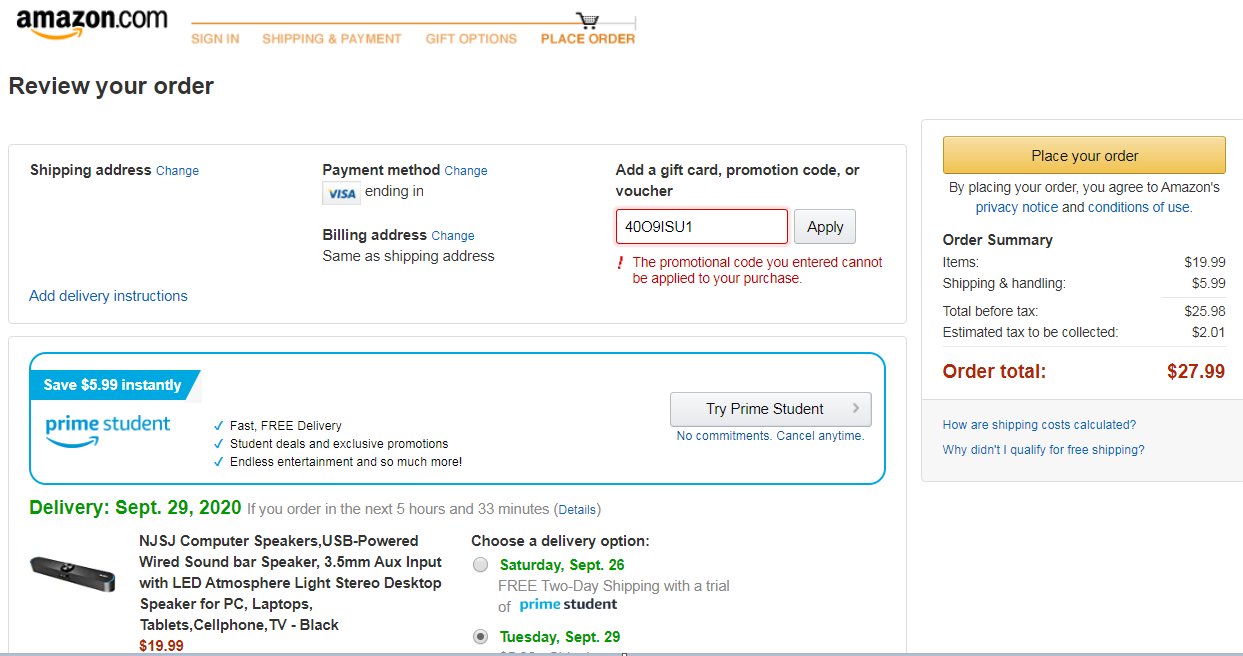Screen dimensions: 1243x656
Task: Click the Student deals and exclusive promotions item
Action: (331, 444)
